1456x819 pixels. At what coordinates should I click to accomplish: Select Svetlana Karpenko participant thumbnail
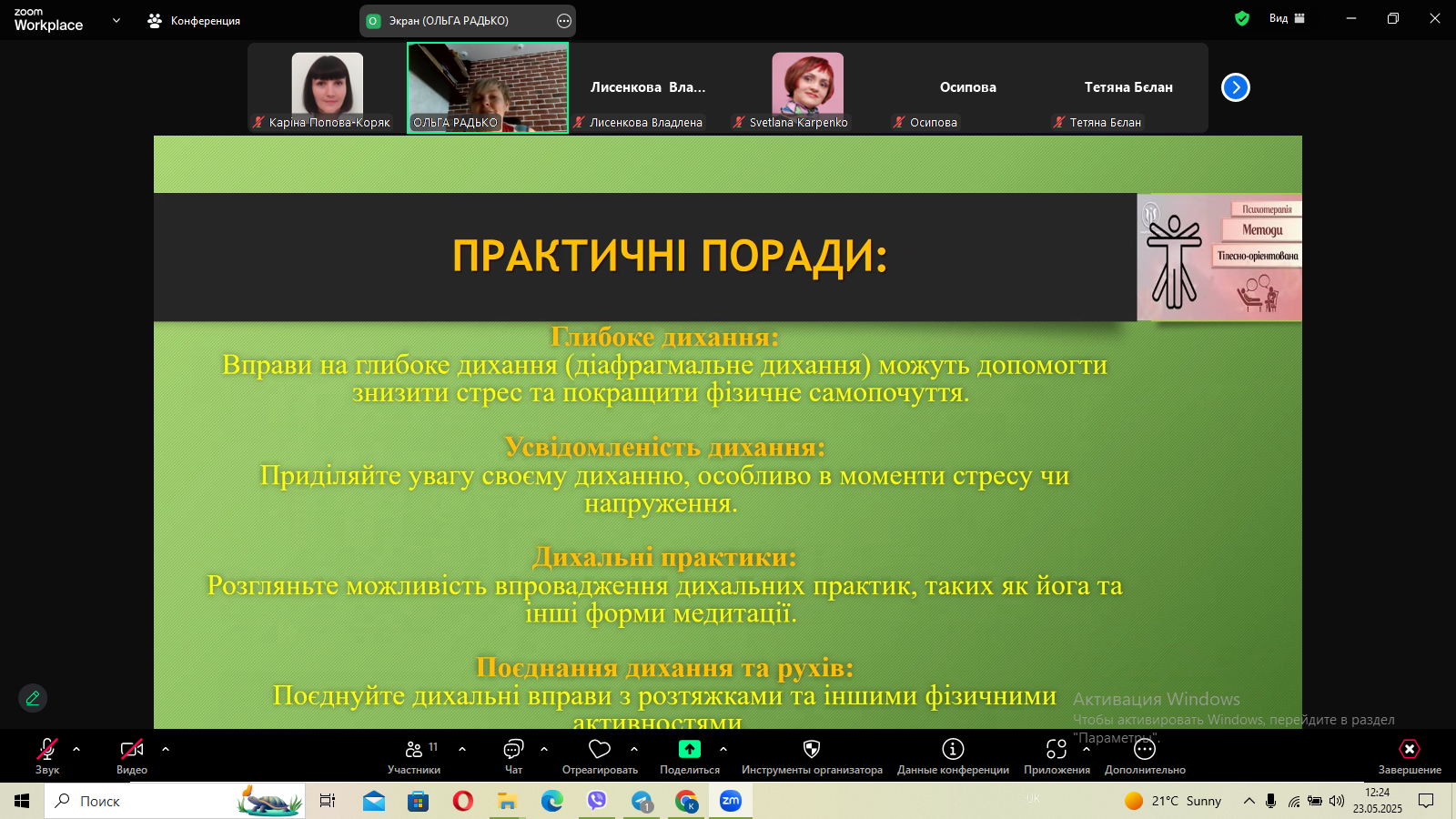(x=808, y=87)
